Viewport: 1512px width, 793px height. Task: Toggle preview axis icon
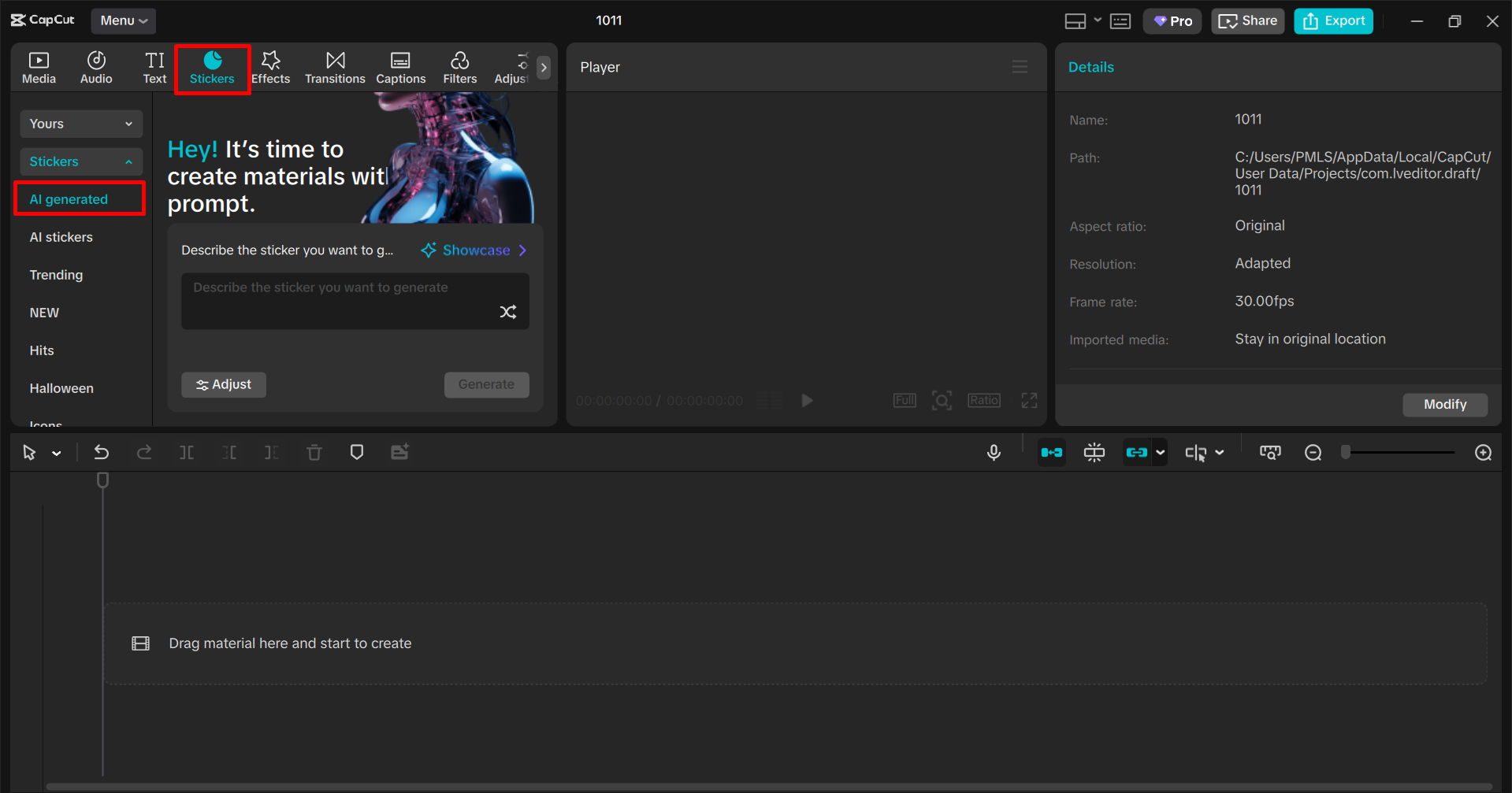(x=1196, y=453)
